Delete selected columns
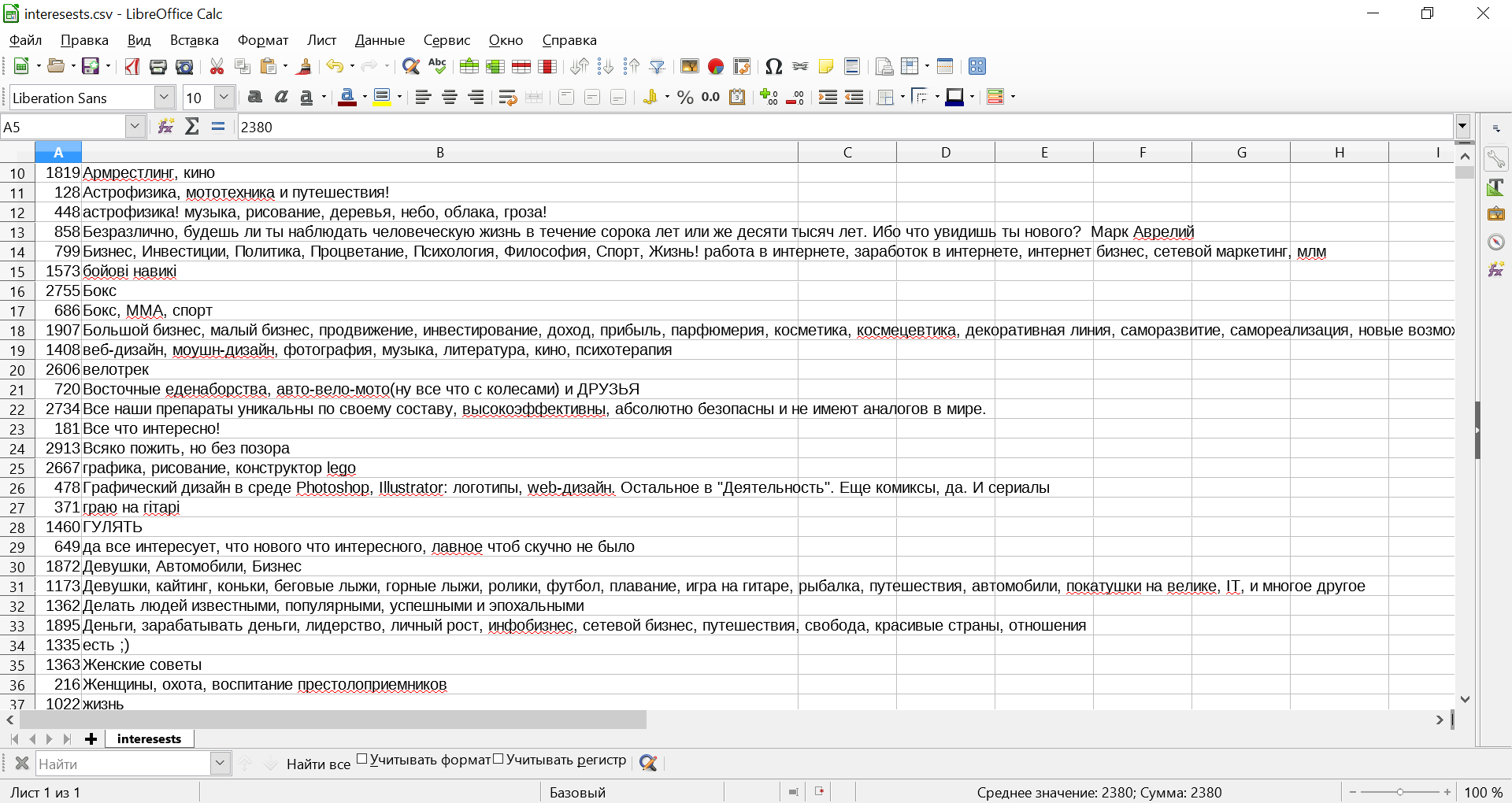 [x=547, y=66]
